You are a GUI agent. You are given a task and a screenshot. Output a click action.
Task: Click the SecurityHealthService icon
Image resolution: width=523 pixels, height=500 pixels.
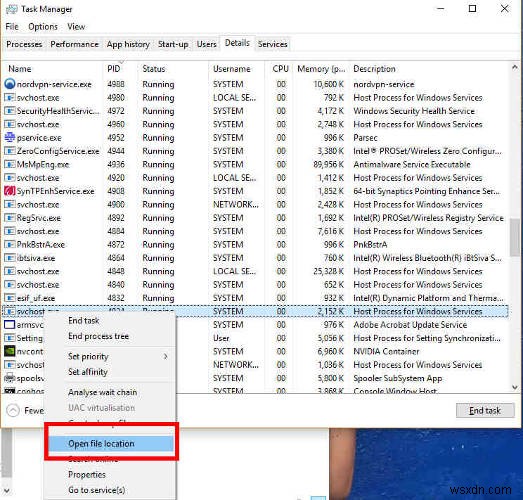coord(10,110)
